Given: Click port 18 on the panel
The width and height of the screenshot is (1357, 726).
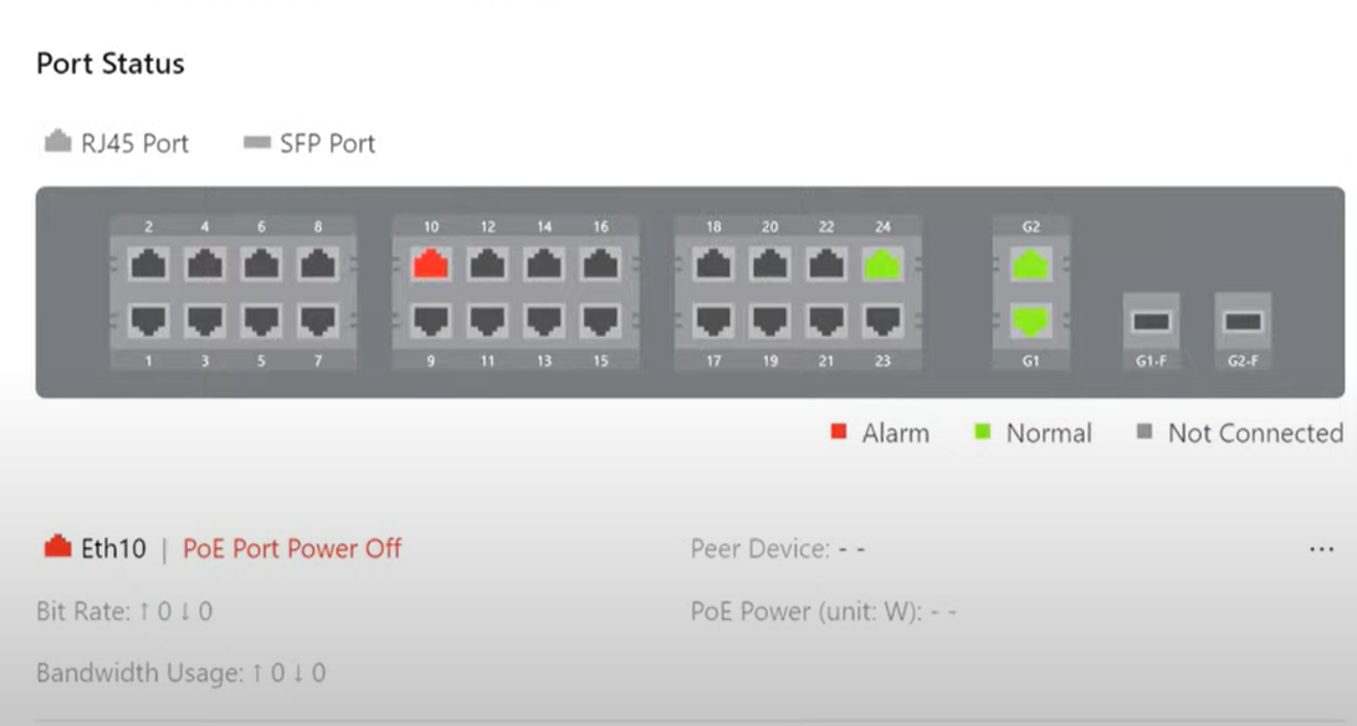Looking at the screenshot, I should [713, 265].
